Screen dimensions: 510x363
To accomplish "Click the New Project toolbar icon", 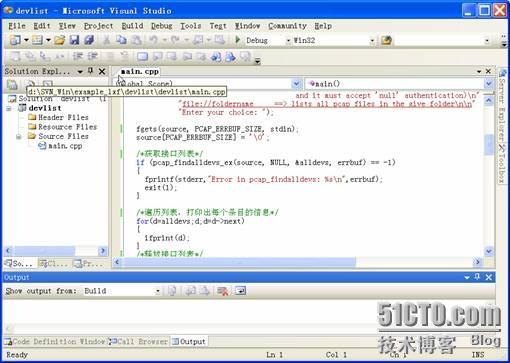I will coord(15,40).
